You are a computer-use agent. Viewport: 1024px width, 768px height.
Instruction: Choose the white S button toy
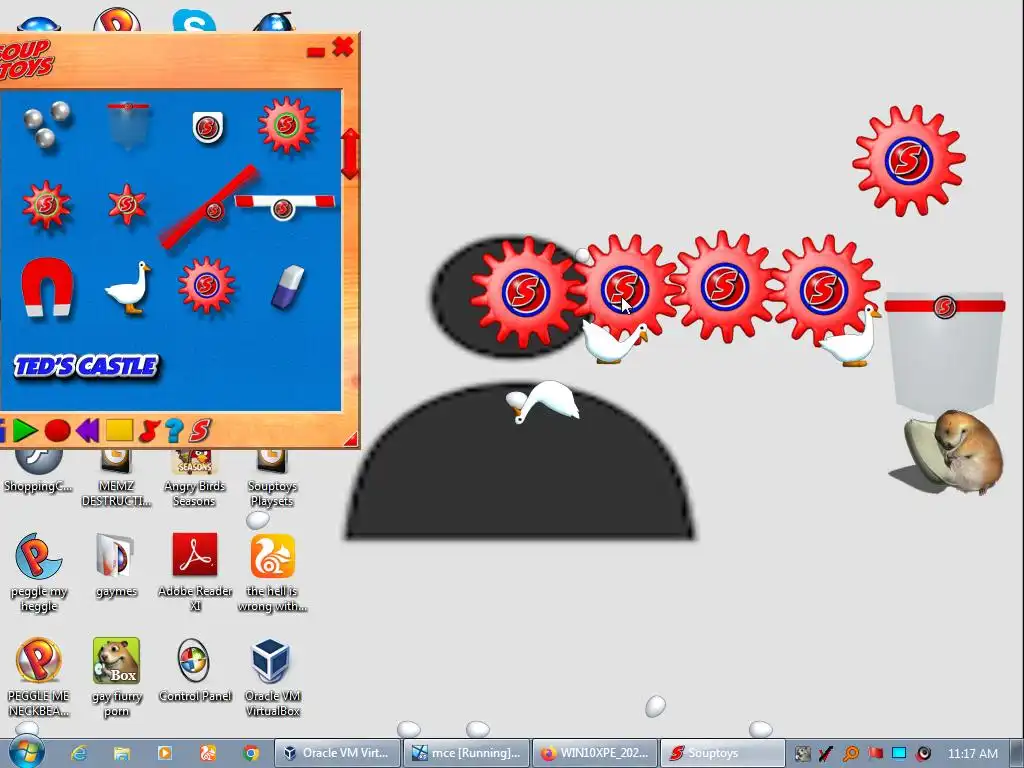coord(208,127)
